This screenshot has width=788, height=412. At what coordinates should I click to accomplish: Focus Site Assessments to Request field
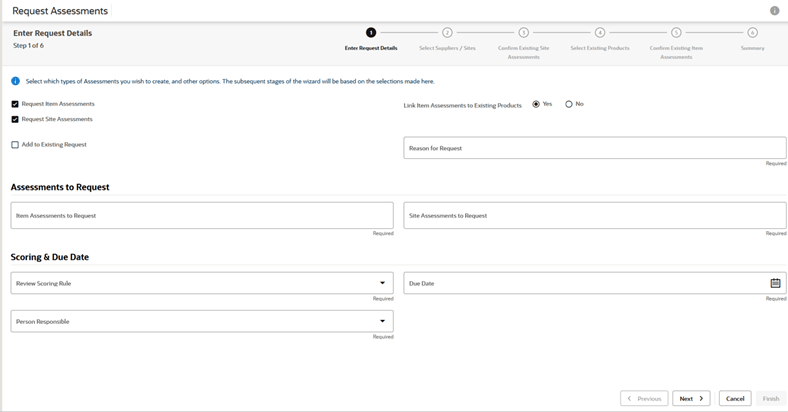tap(595, 216)
